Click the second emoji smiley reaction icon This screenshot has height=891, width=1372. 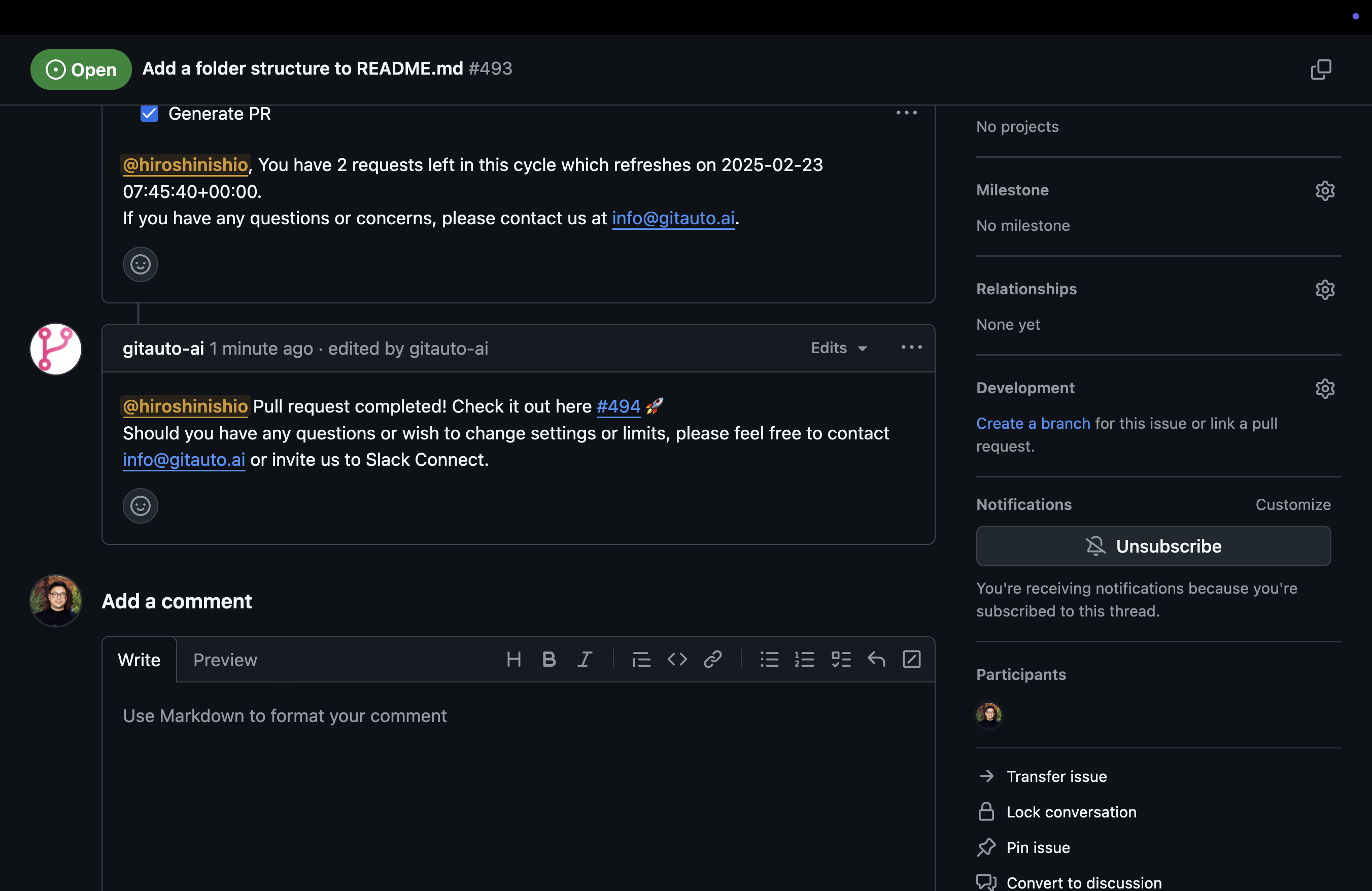click(x=140, y=505)
